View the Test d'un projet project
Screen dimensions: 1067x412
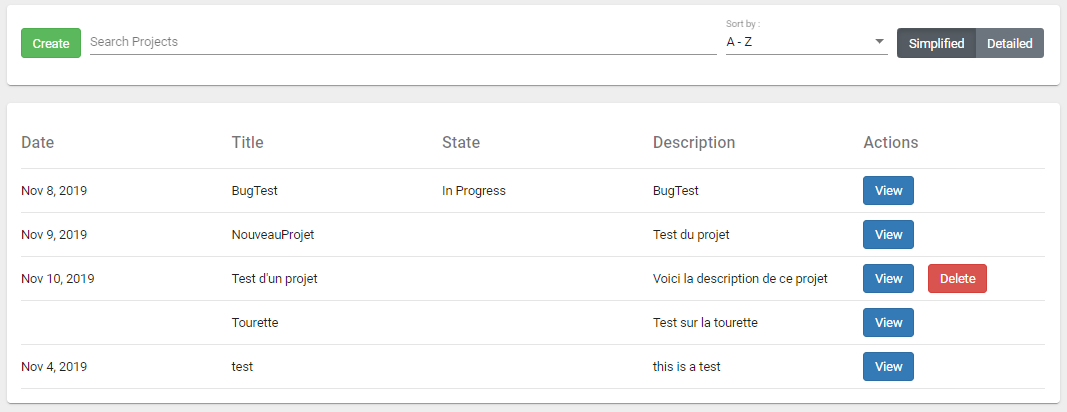(888, 279)
